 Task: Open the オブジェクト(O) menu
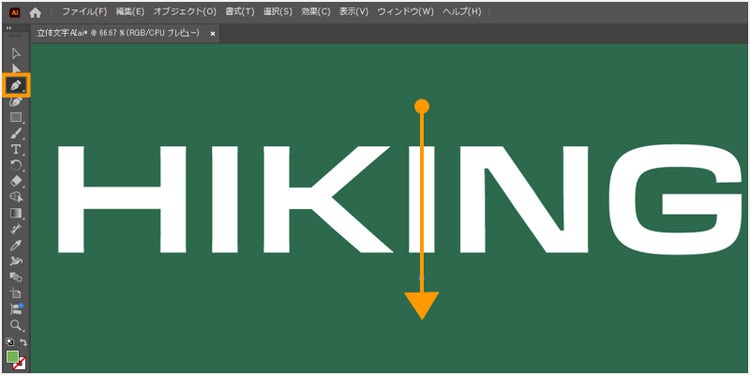click(185, 12)
